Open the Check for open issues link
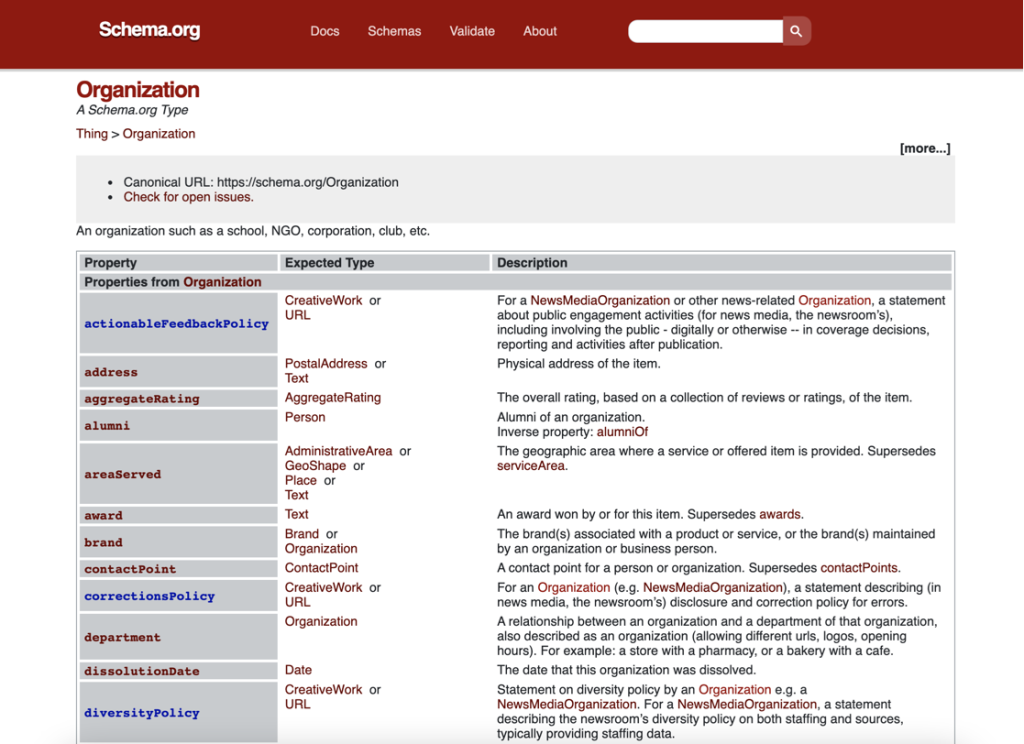This screenshot has width=1024, height=744. tap(188, 197)
